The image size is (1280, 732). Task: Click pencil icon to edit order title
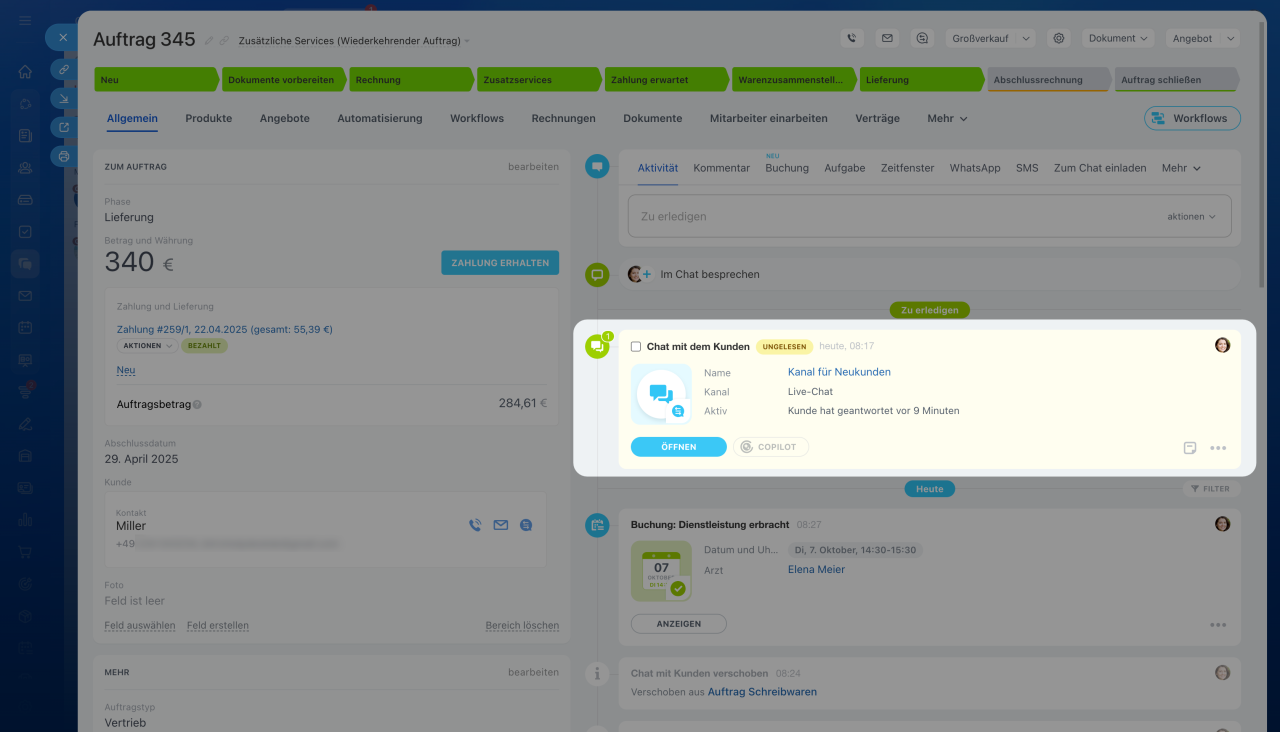point(209,41)
